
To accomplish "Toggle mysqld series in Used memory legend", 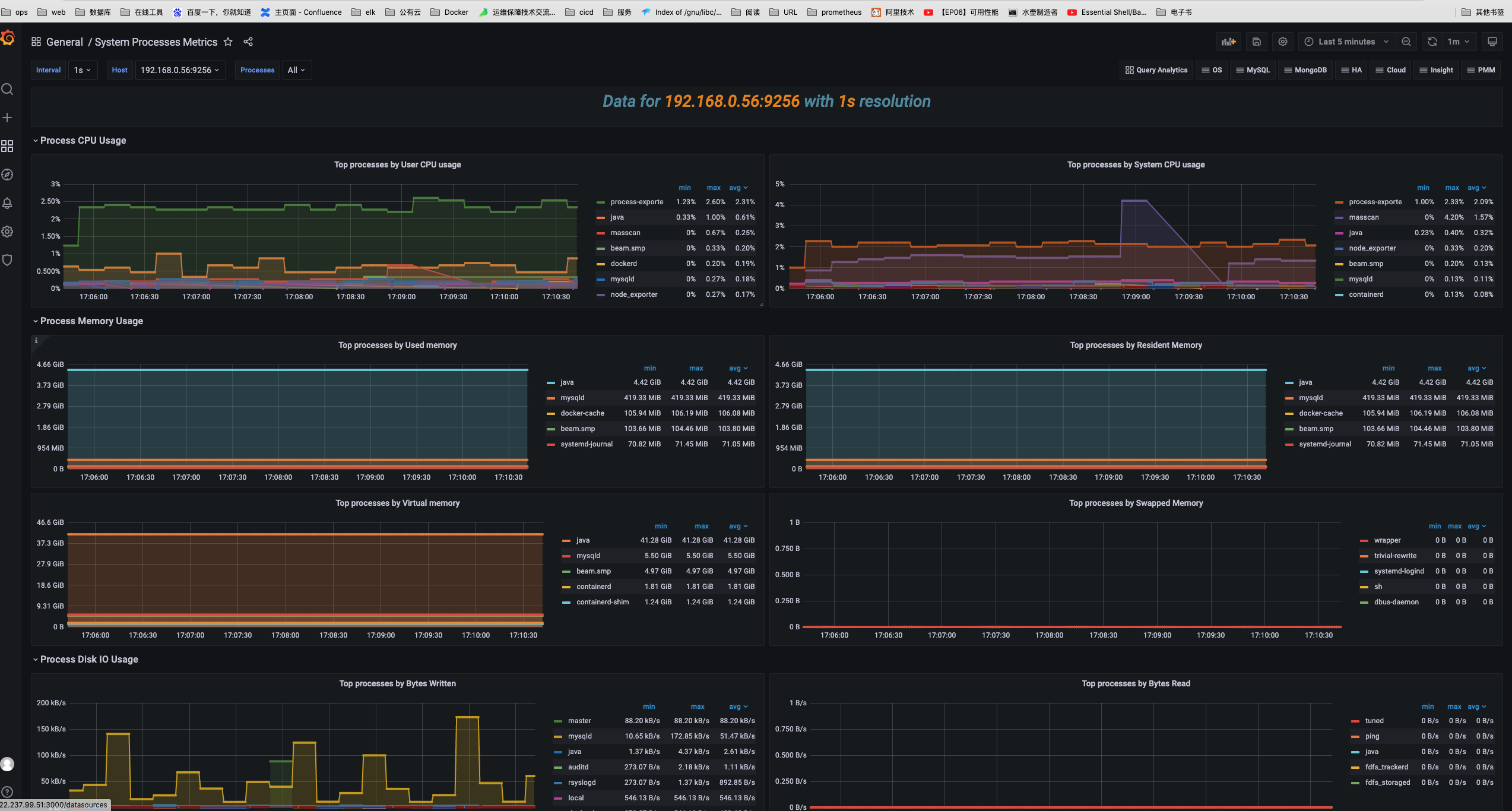I will [x=572, y=398].
